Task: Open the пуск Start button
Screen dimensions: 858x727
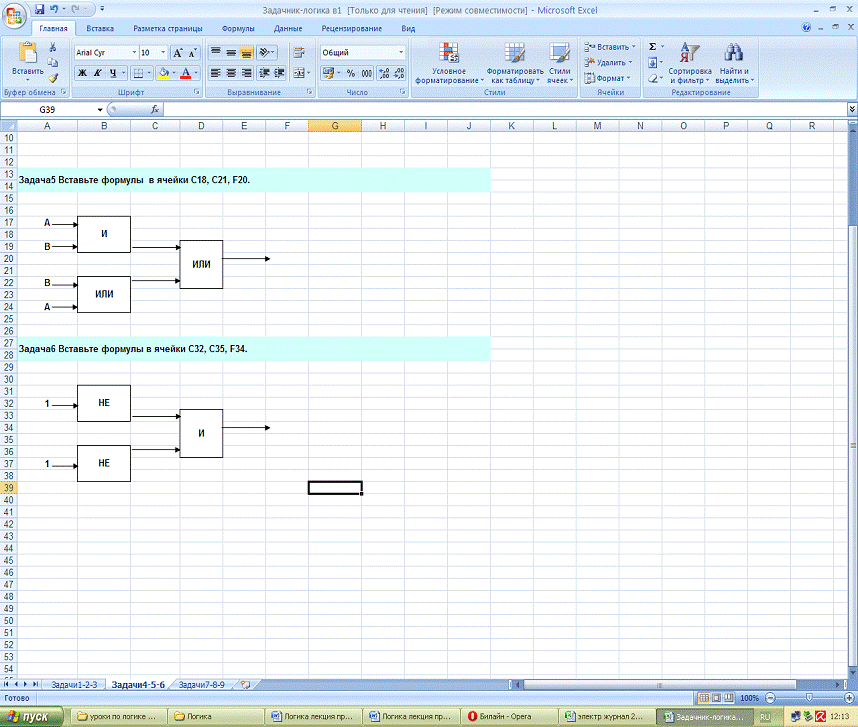Action: (31, 717)
